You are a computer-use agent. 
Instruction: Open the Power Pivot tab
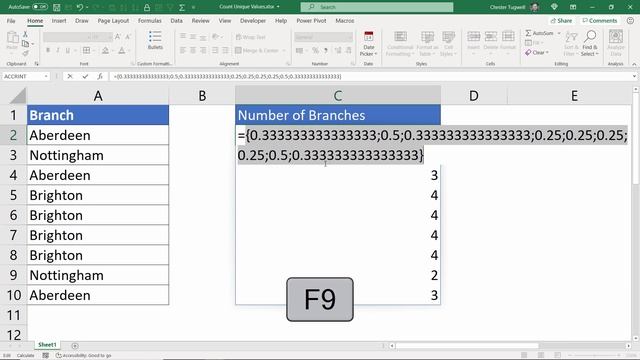point(311,20)
